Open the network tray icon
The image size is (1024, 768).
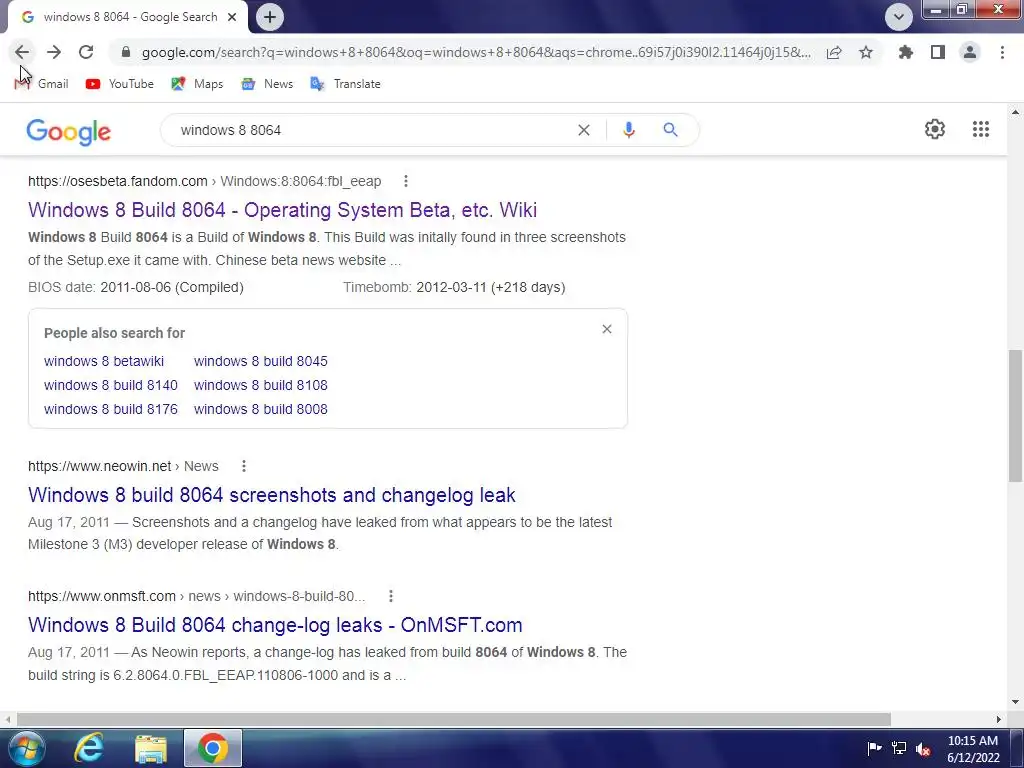point(899,748)
